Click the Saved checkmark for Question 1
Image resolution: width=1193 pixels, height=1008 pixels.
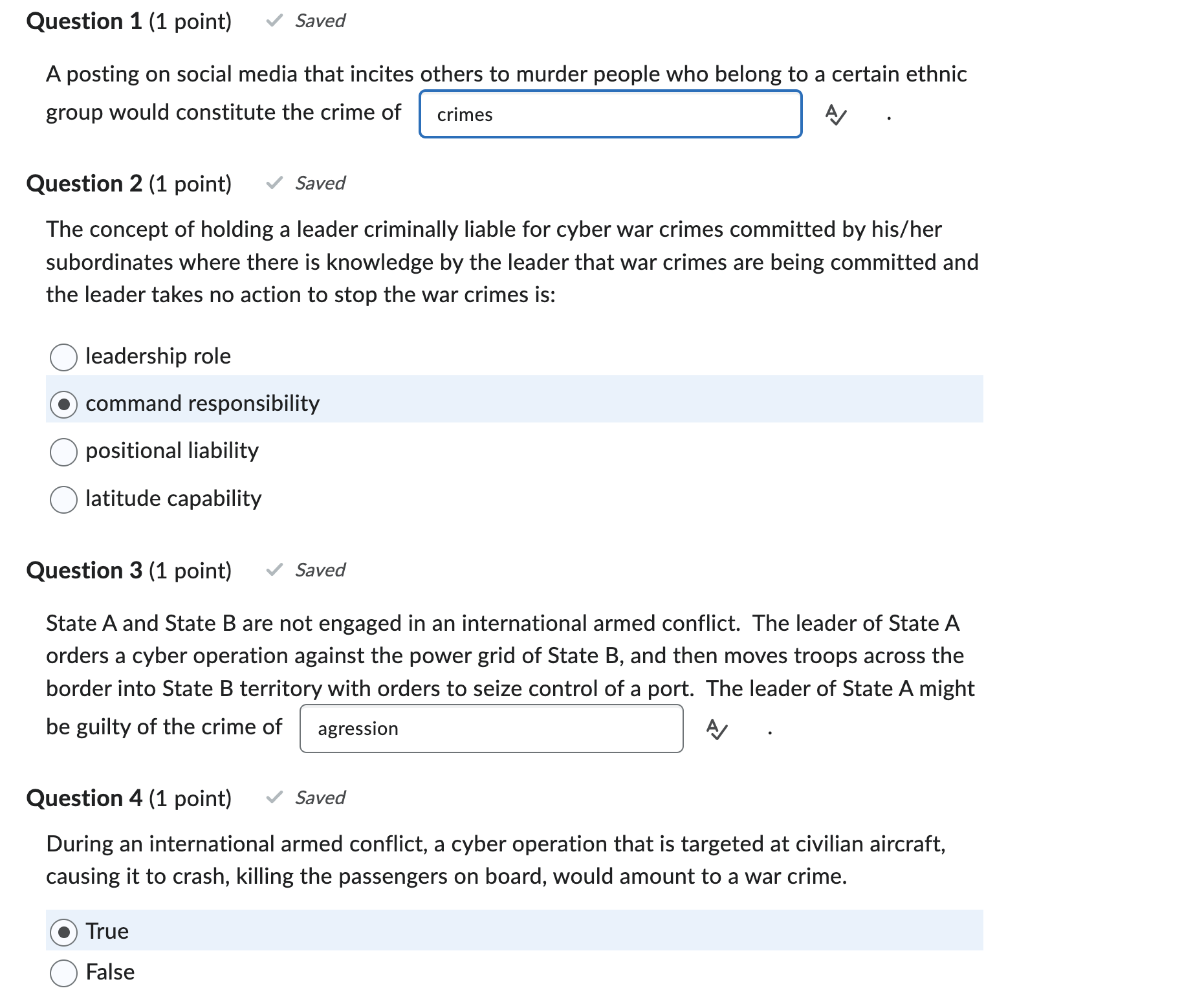(x=275, y=21)
